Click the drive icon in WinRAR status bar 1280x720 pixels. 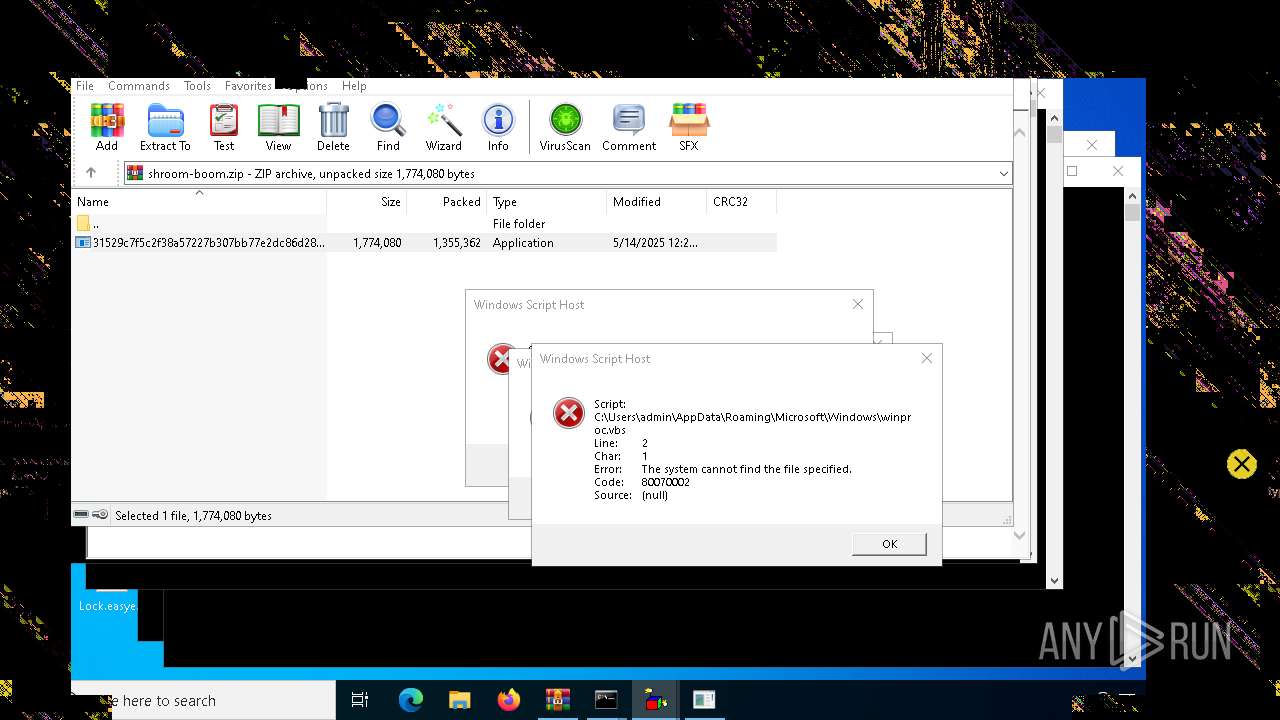tap(81, 515)
